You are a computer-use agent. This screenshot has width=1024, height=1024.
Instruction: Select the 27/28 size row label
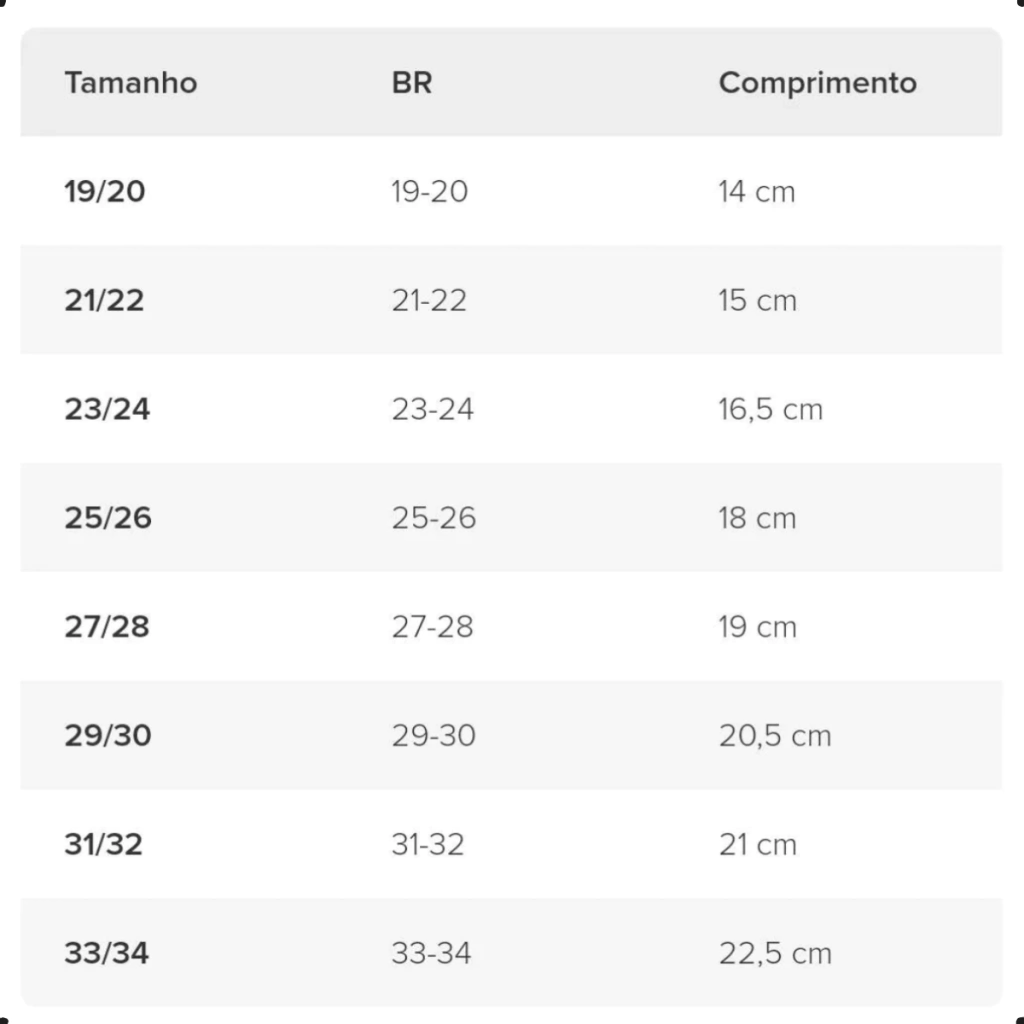click(x=107, y=627)
